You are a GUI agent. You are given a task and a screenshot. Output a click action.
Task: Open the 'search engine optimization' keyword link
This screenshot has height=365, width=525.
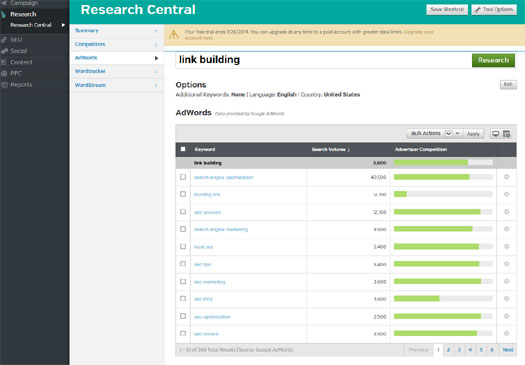tap(223, 177)
